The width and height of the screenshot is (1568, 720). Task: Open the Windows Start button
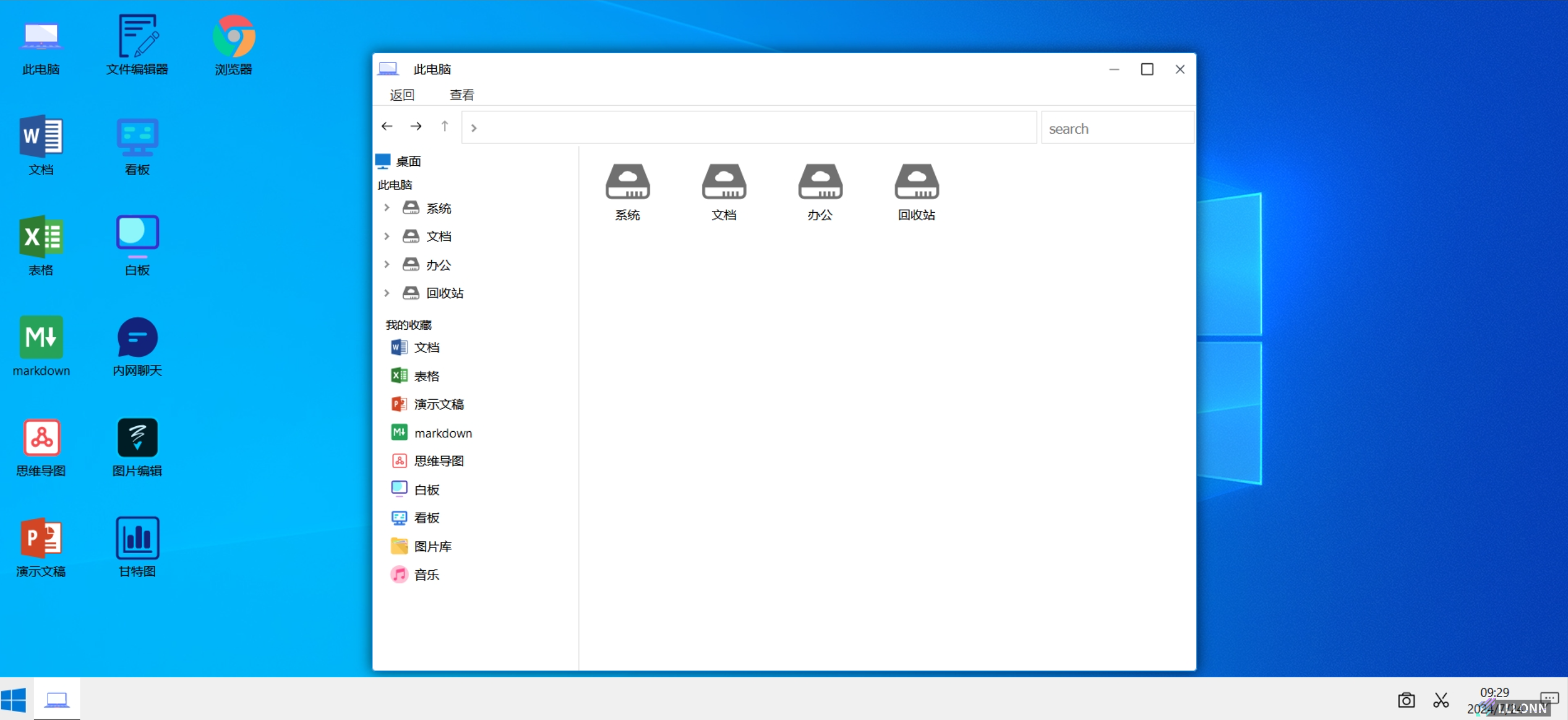point(14,700)
